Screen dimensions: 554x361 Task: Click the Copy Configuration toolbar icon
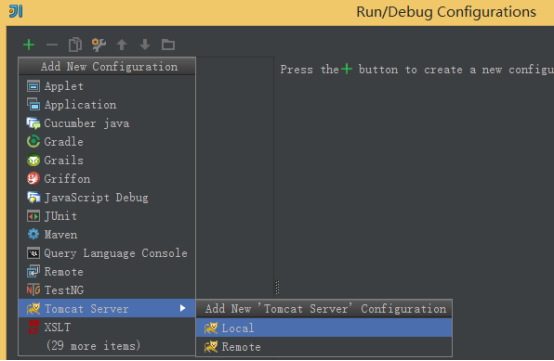[75, 45]
